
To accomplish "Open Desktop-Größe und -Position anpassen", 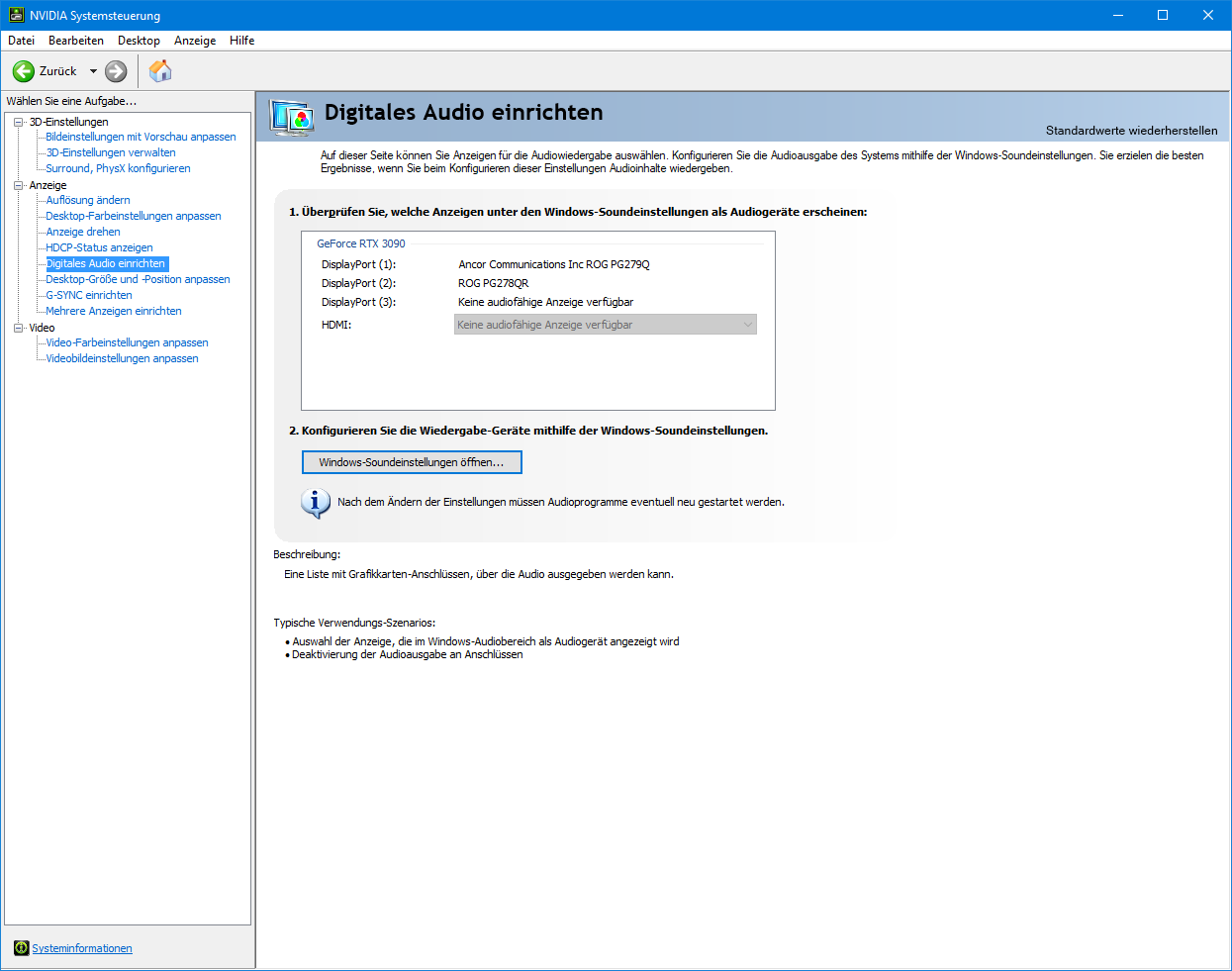I will 139,279.
